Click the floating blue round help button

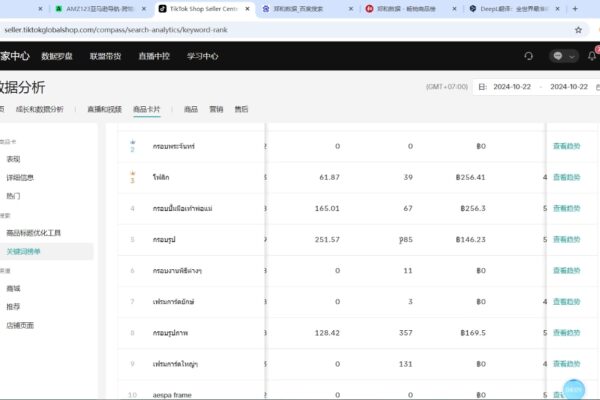coord(574,390)
